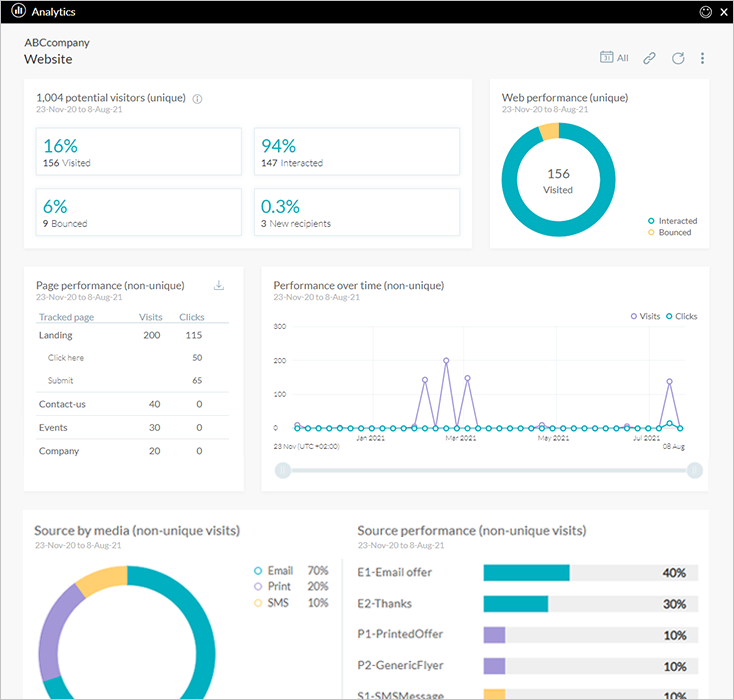Click the Events page row
This screenshot has width=734, height=700.
coord(132,427)
